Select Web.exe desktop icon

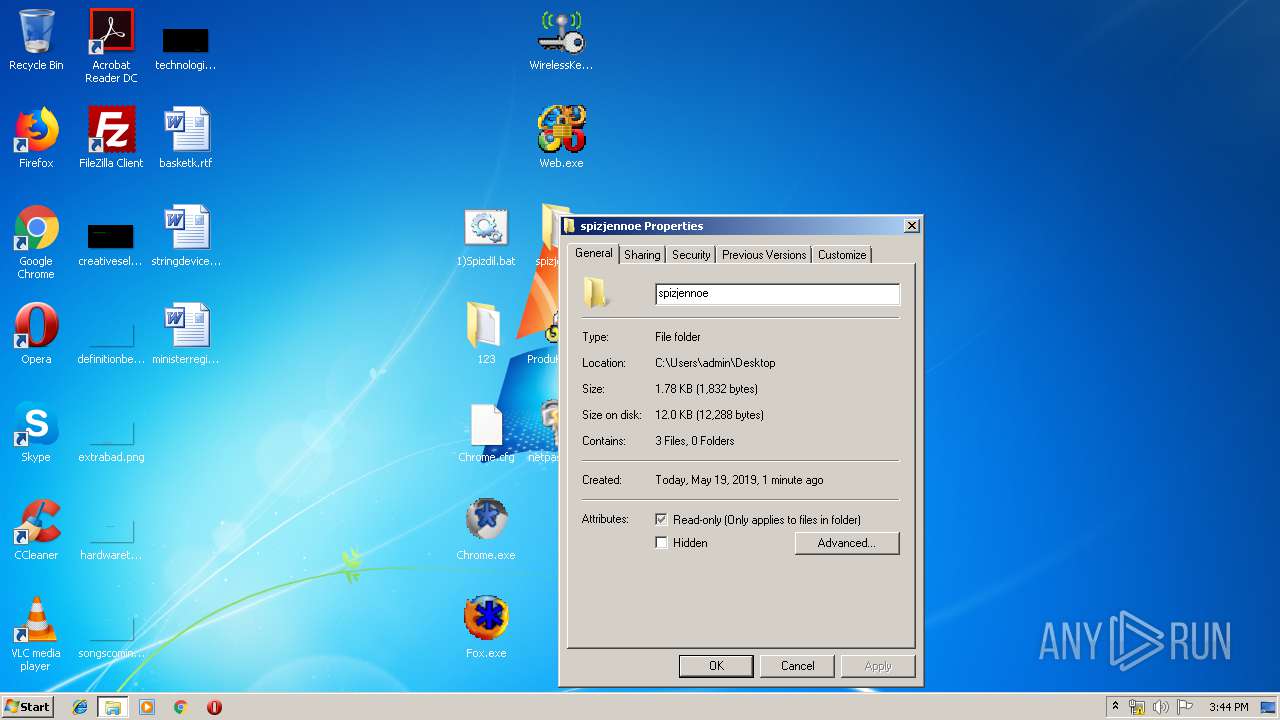click(x=561, y=138)
